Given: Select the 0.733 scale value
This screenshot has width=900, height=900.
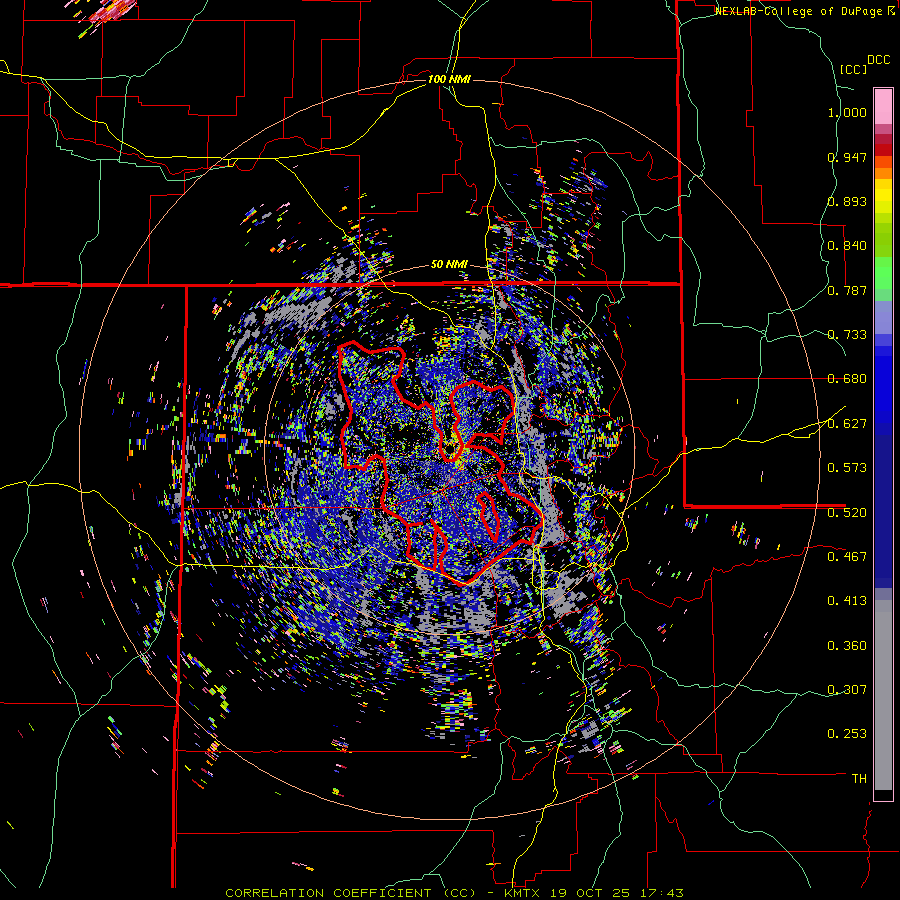Looking at the screenshot, I should (847, 334).
